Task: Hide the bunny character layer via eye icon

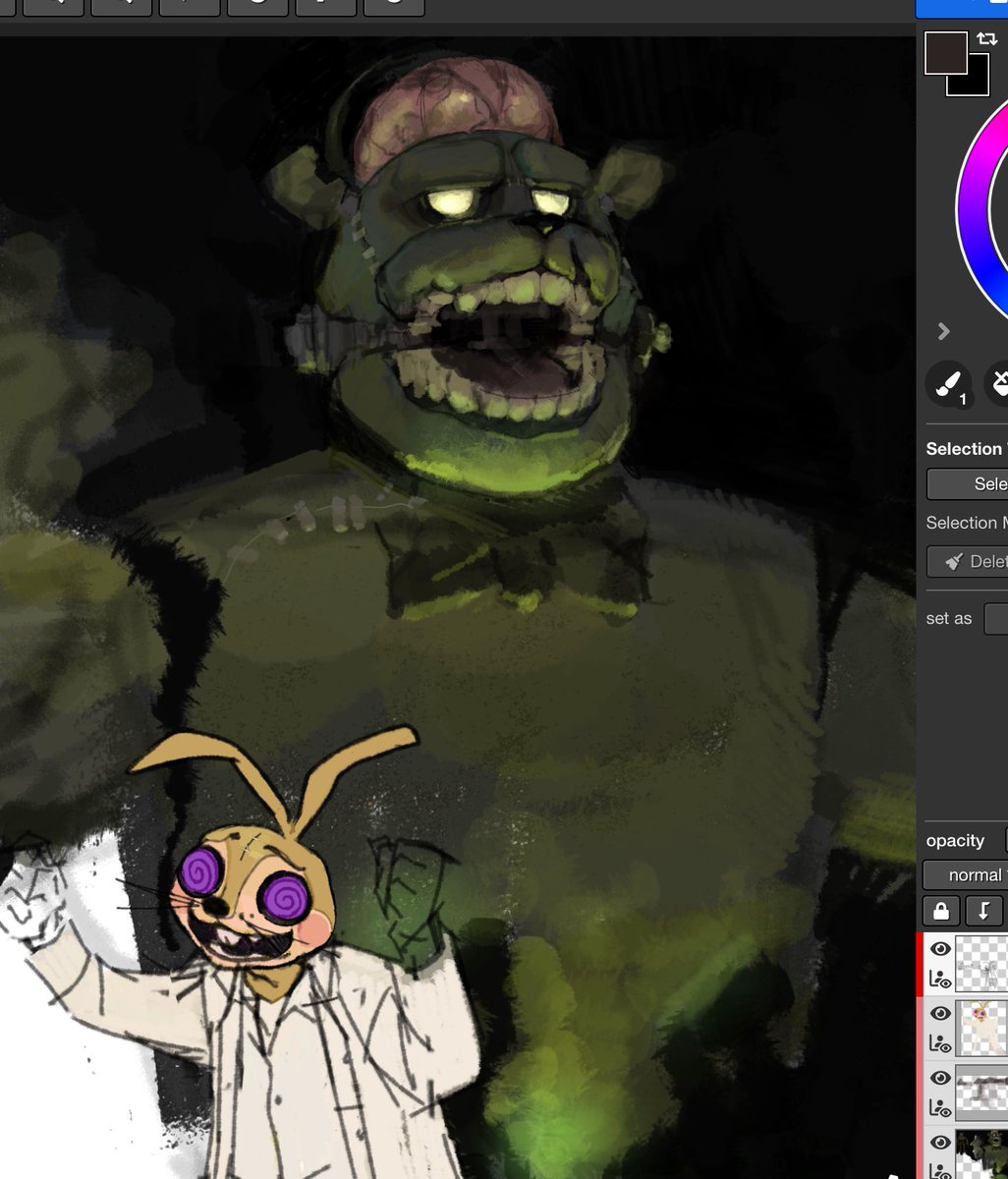Action: 940,1014
